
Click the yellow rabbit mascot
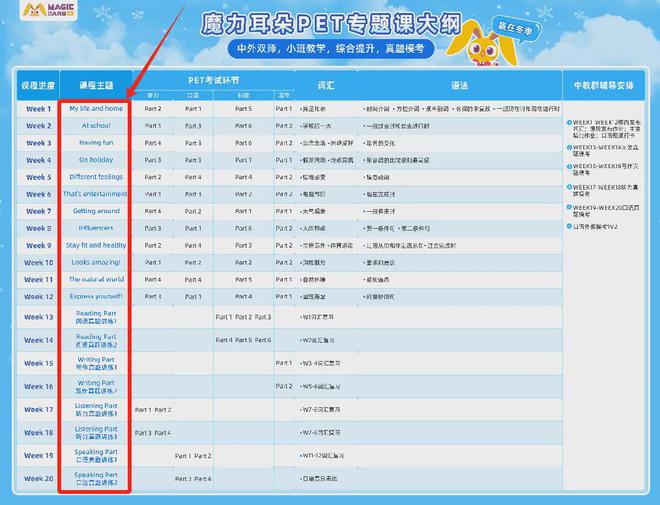(483, 45)
